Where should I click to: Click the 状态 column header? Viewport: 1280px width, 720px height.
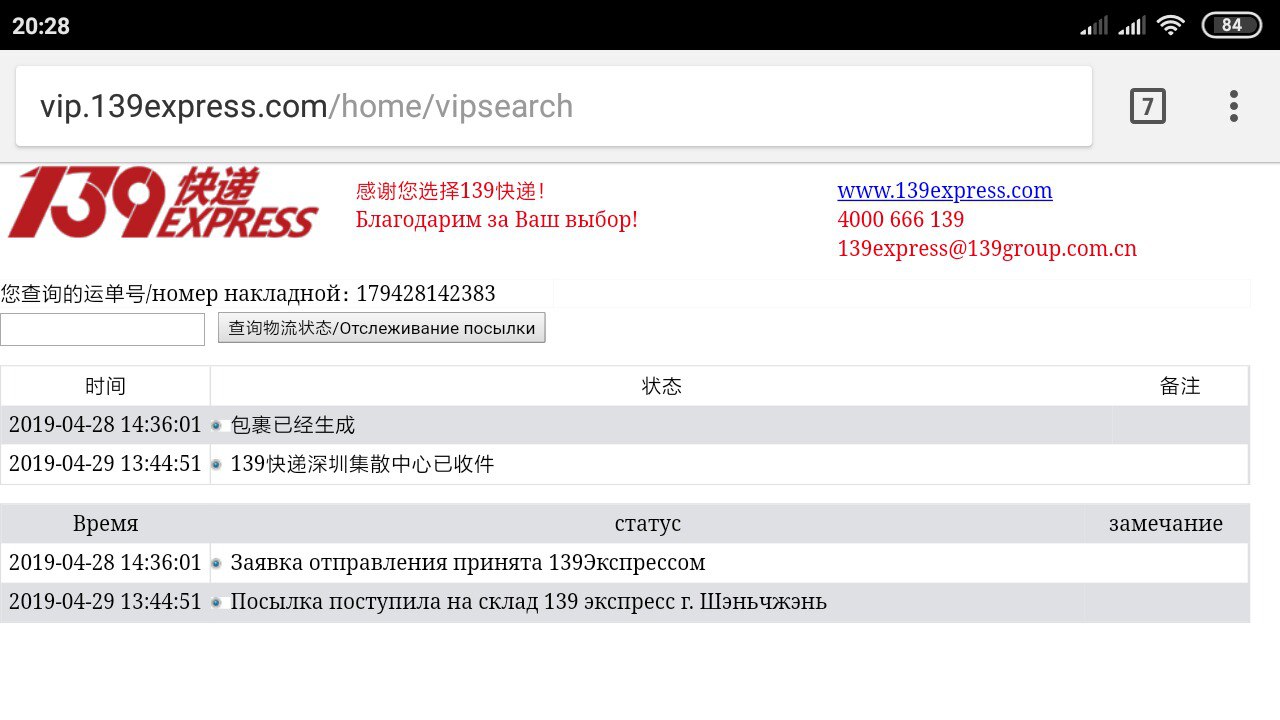pos(661,386)
